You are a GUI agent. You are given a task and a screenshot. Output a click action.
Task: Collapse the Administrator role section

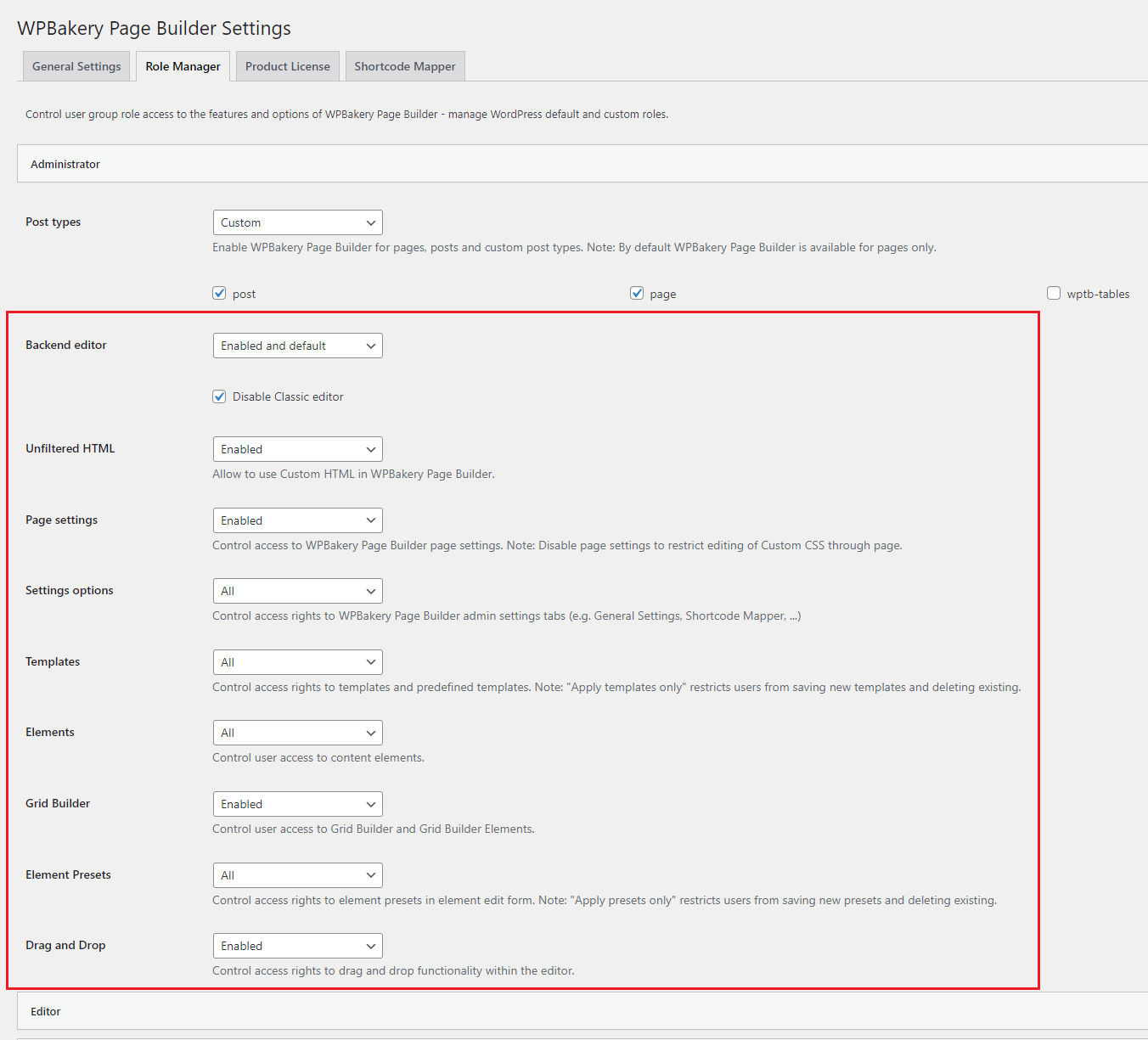582,164
